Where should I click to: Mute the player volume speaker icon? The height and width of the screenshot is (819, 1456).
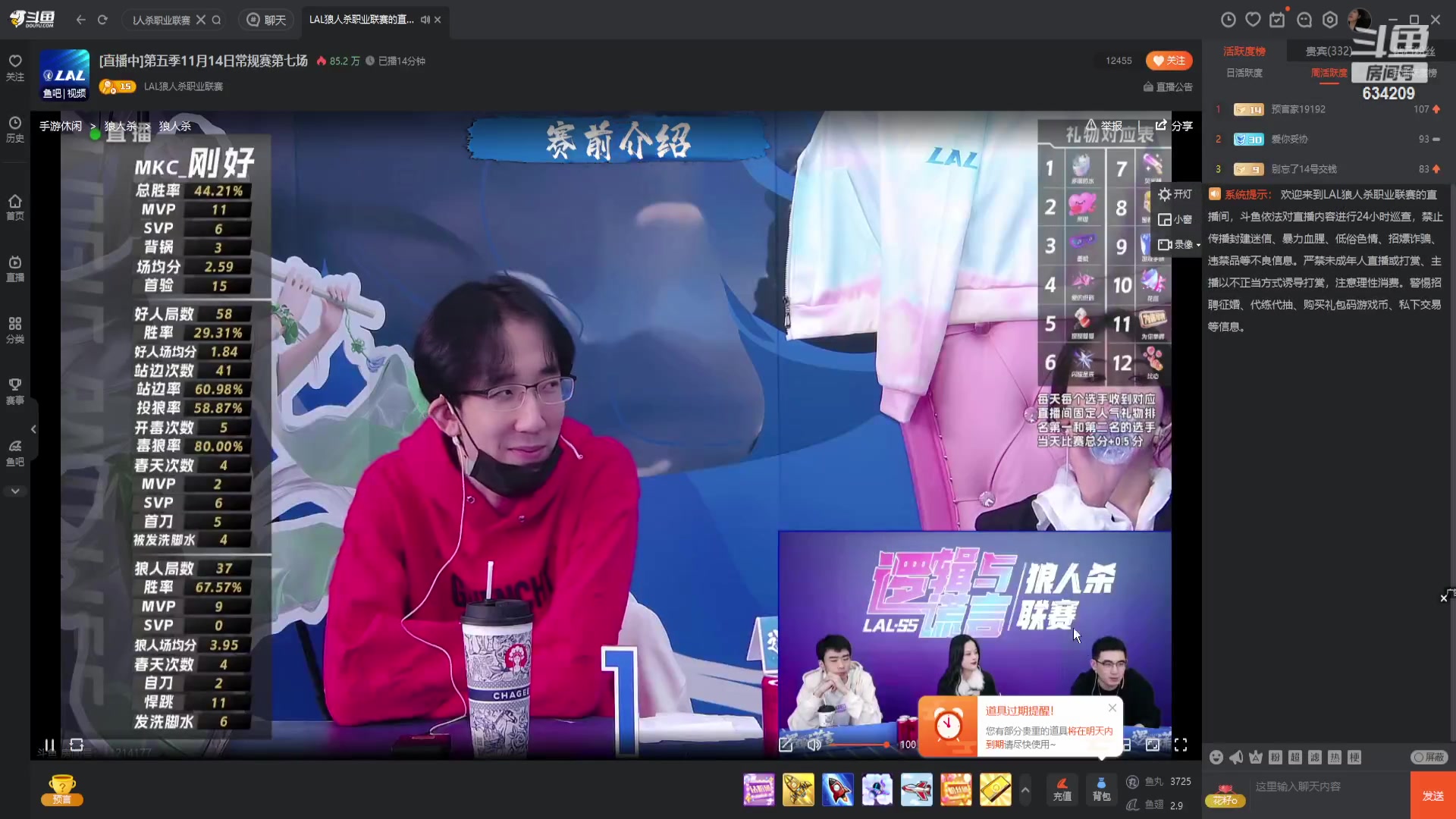(814, 745)
